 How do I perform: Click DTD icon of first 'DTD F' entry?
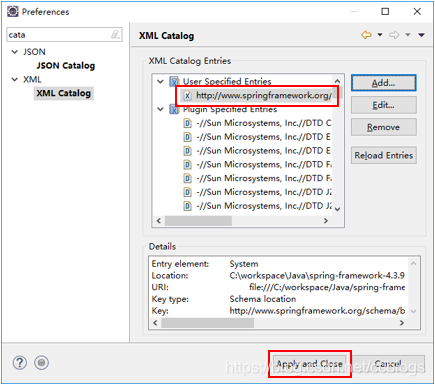(x=188, y=165)
